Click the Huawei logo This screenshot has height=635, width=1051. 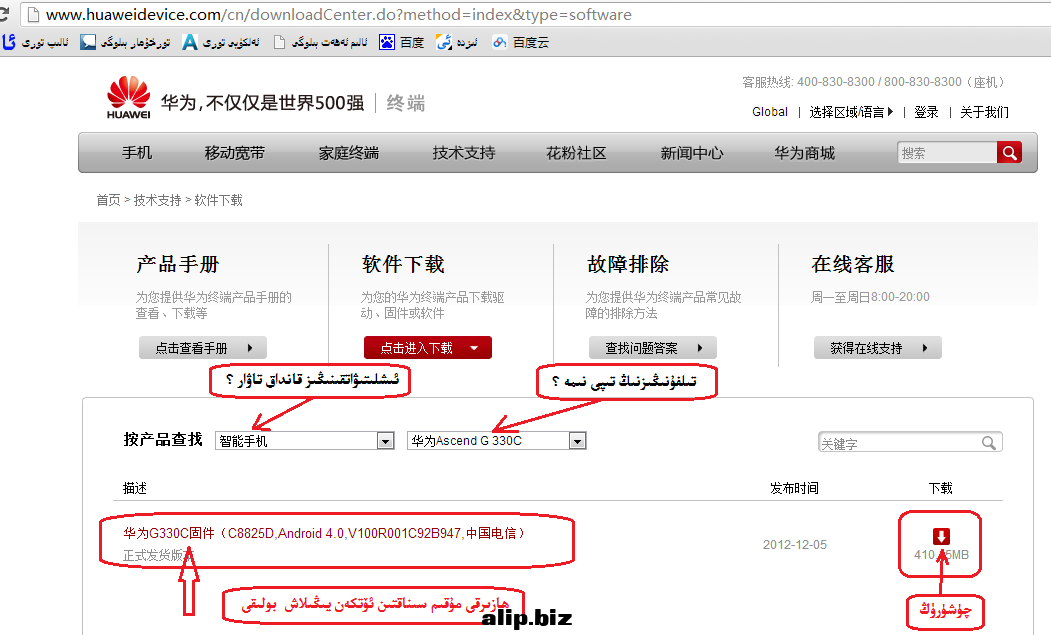128,99
